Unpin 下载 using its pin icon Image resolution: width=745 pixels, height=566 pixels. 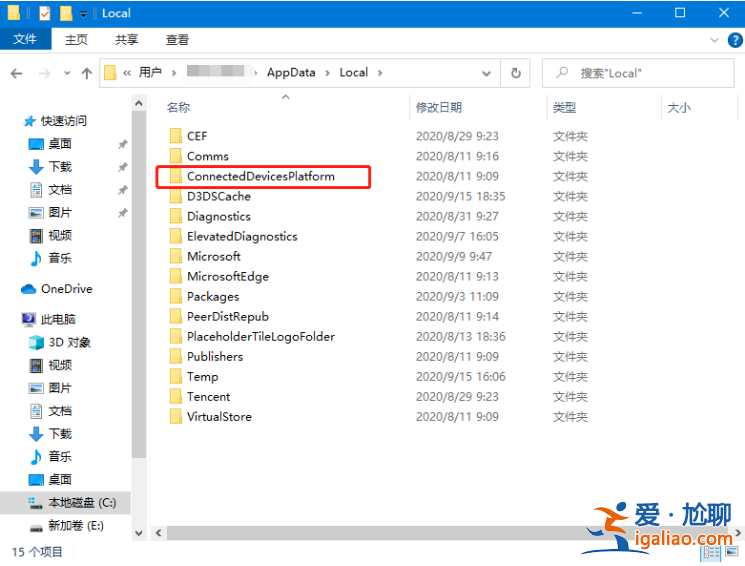point(123,167)
